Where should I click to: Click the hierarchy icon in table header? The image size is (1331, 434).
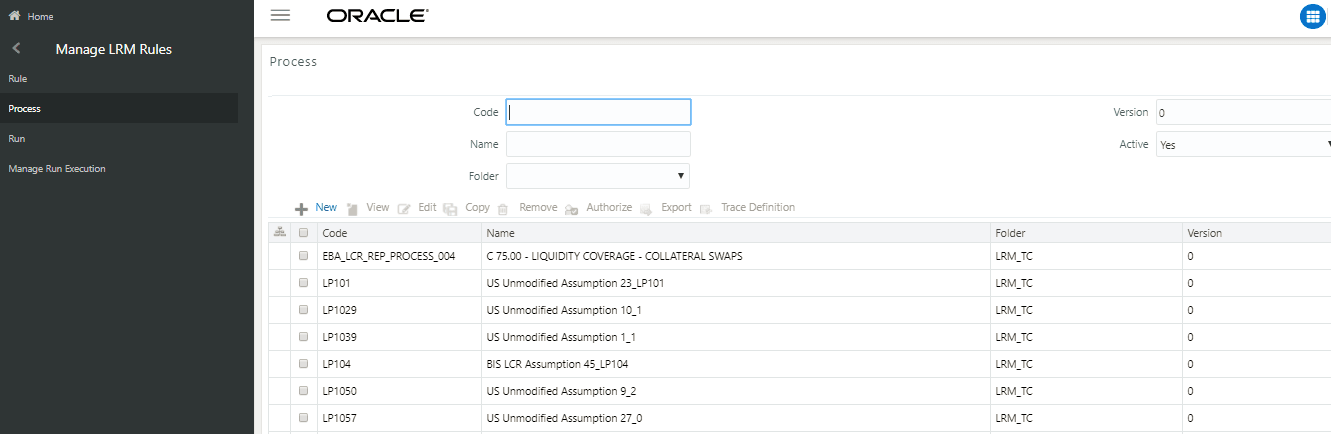click(279, 232)
